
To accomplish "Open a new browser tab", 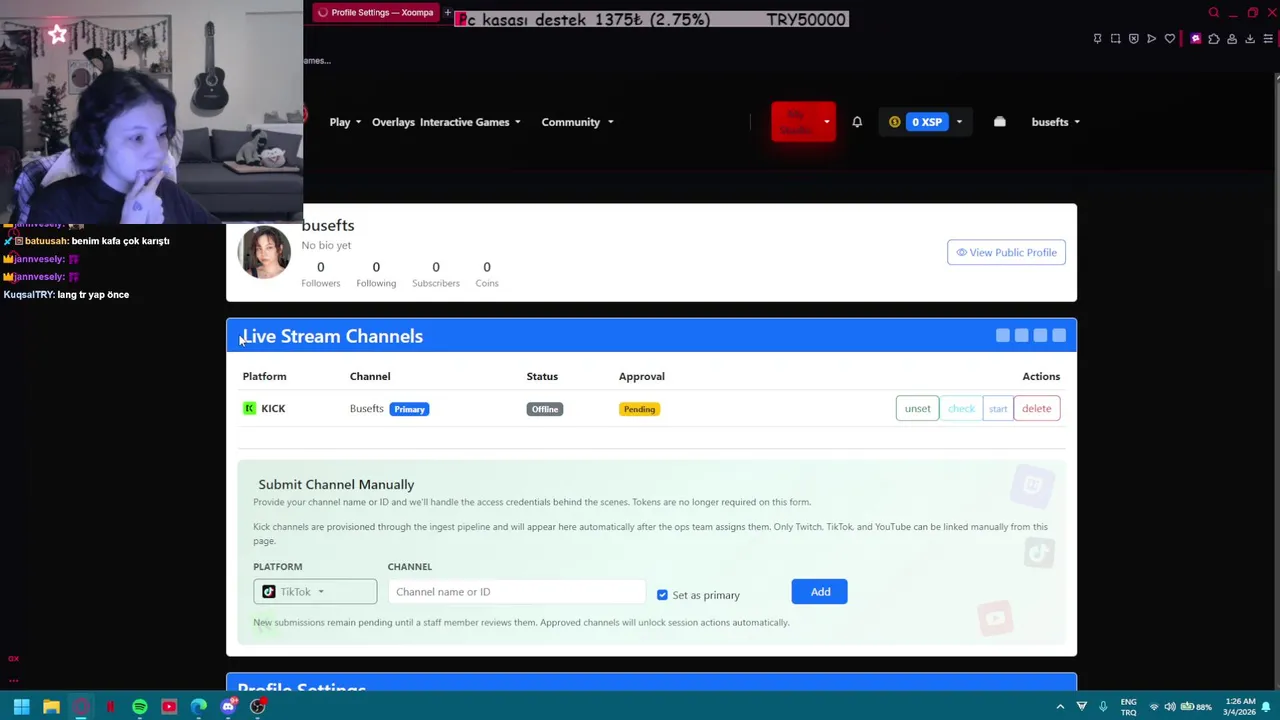I will [x=447, y=12].
